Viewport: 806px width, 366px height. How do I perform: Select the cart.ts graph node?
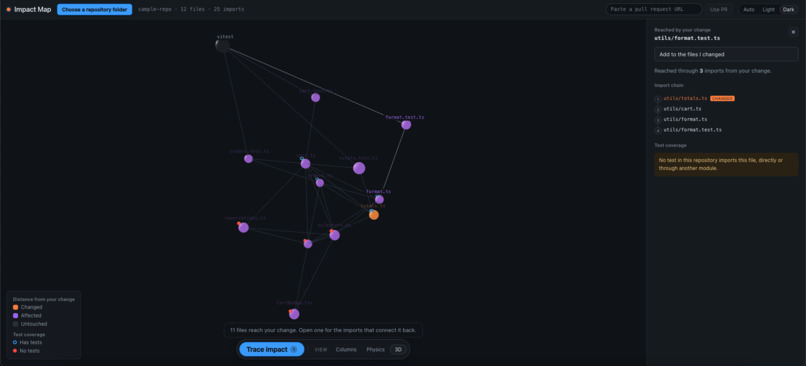305,163
